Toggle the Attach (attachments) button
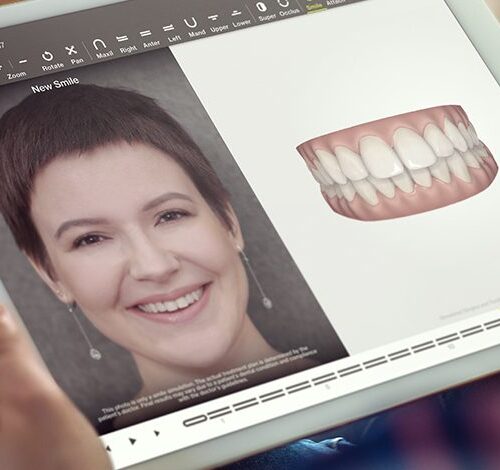The height and width of the screenshot is (470, 500). pyautogui.click(x=335, y=3)
